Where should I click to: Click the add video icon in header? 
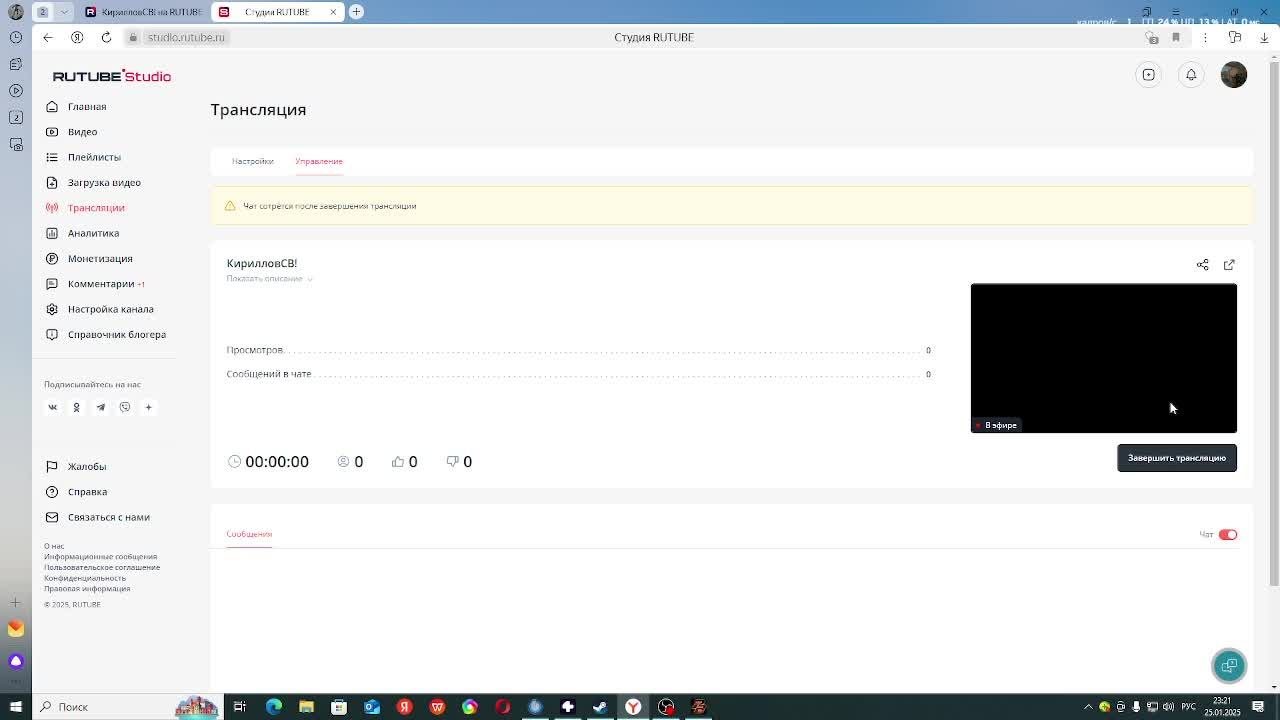pos(1149,75)
